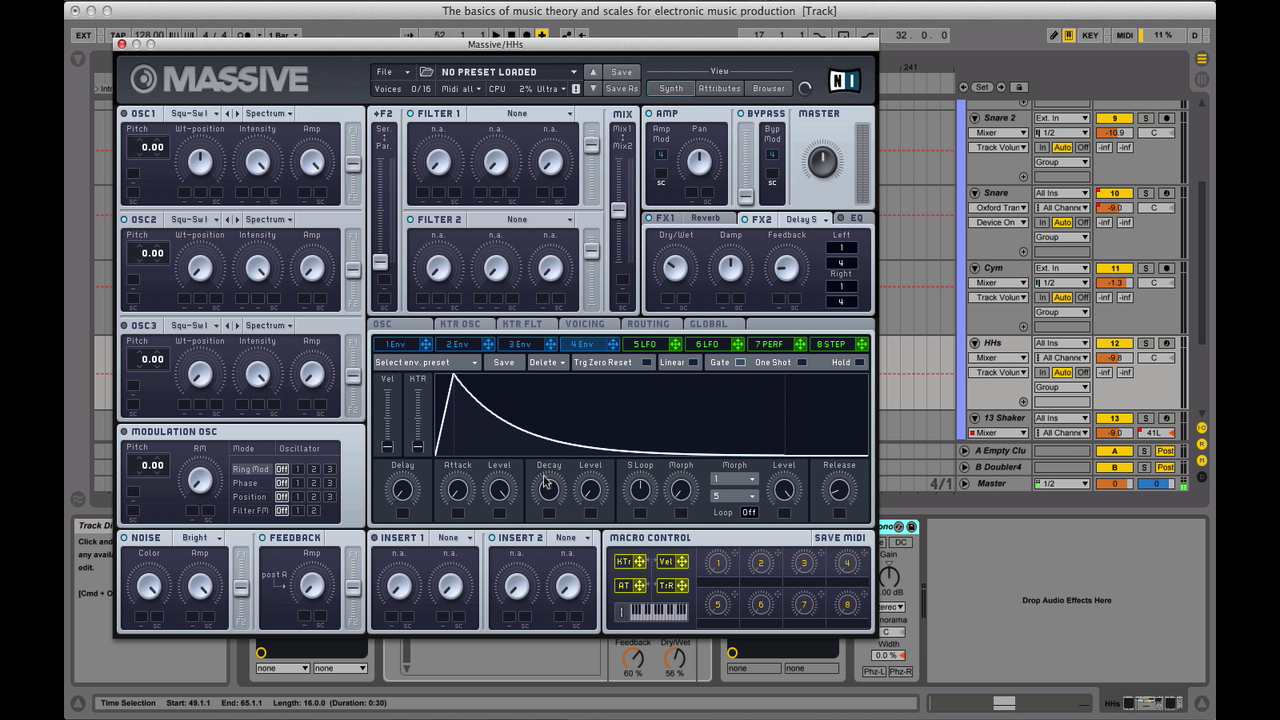Add automation lane on HHs track plus icon
The image size is (1280, 720).
tap(1023, 402)
